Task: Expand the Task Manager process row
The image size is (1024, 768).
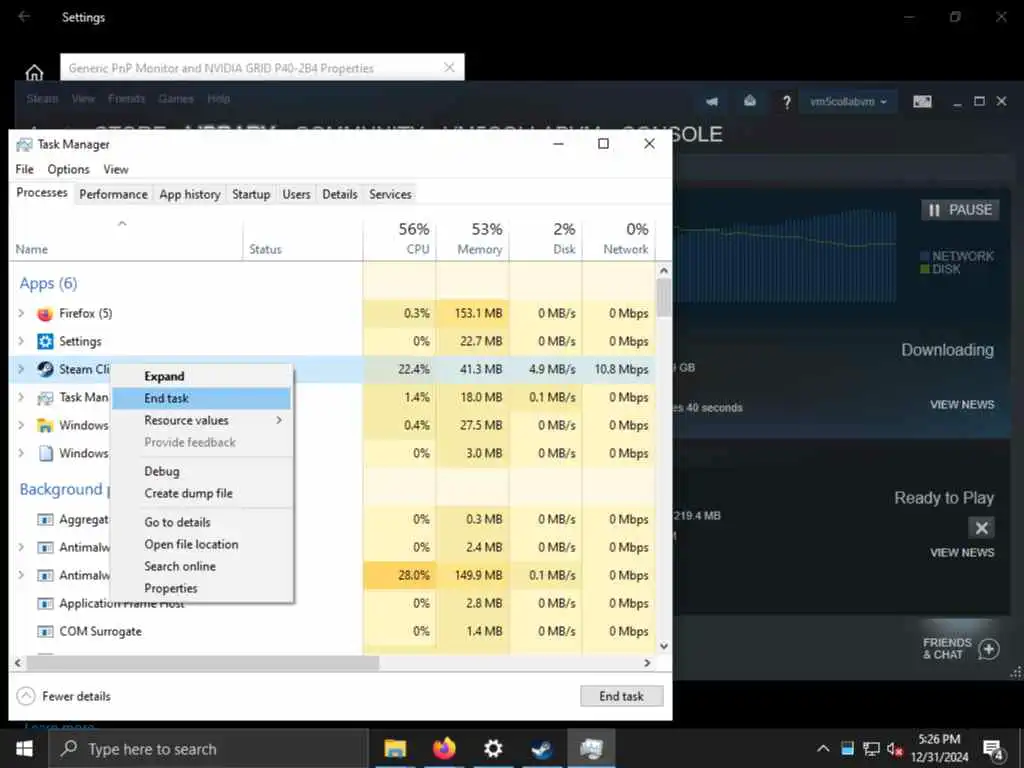Action: coord(22,398)
